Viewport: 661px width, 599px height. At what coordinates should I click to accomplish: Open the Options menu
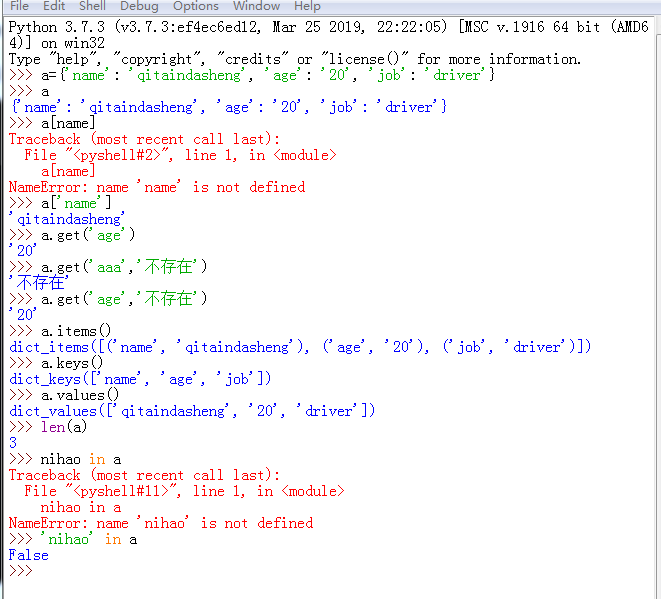[196, 6]
